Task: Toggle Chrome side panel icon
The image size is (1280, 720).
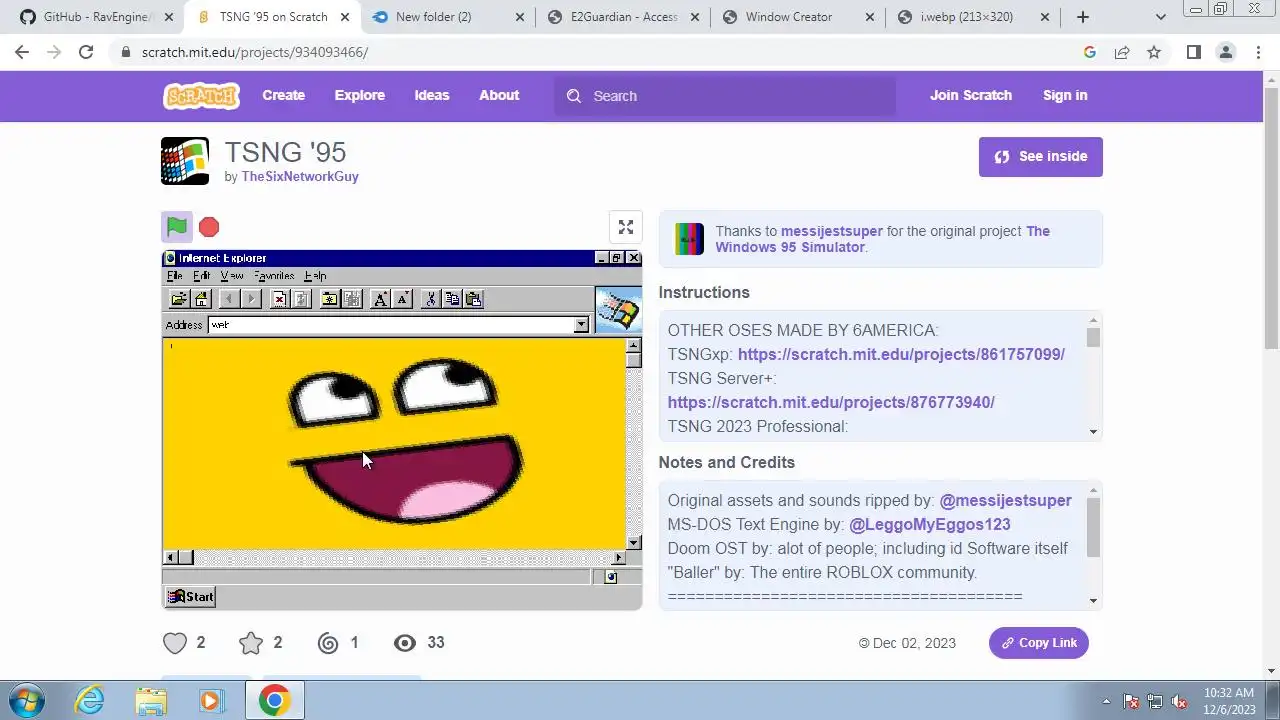Action: pos(1193,52)
